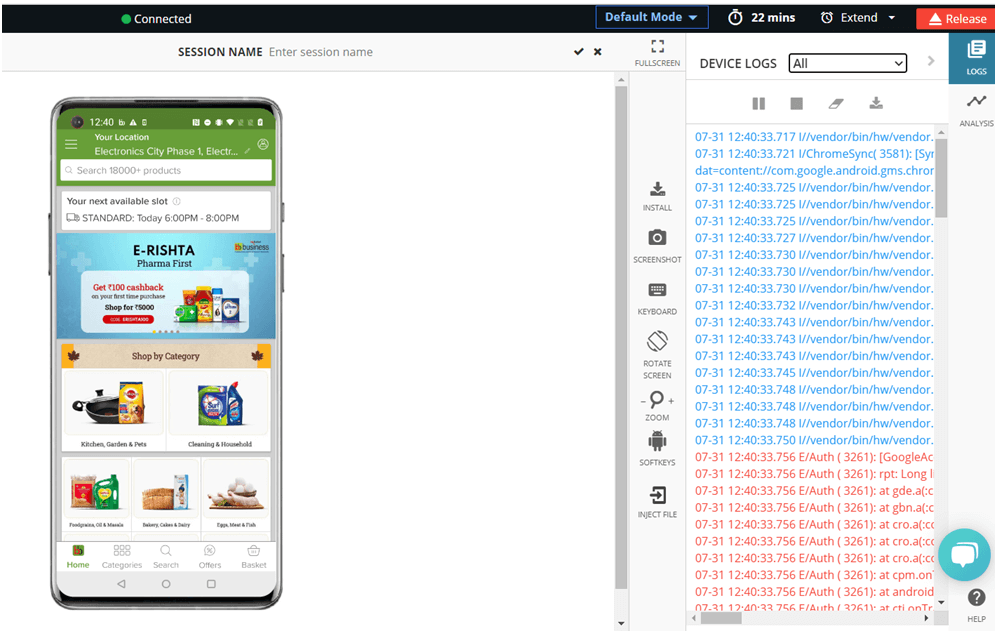Expand the Extend time dropdown
The height and width of the screenshot is (633, 997).
coord(891,18)
